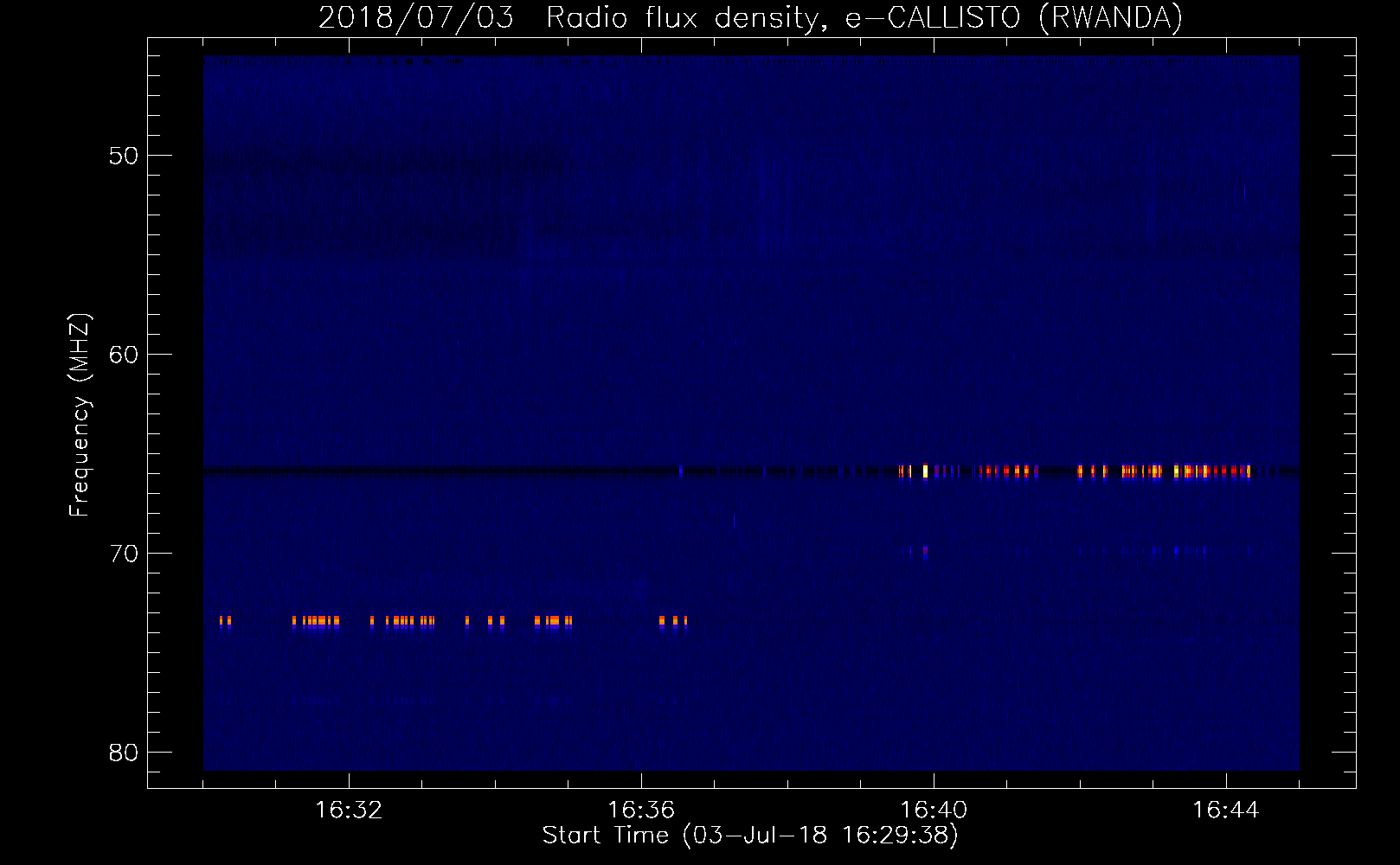Click the left y-axis tick label '70'
Image resolution: width=1400 pixels, height=865 pixels.
[x=125, y=554]
